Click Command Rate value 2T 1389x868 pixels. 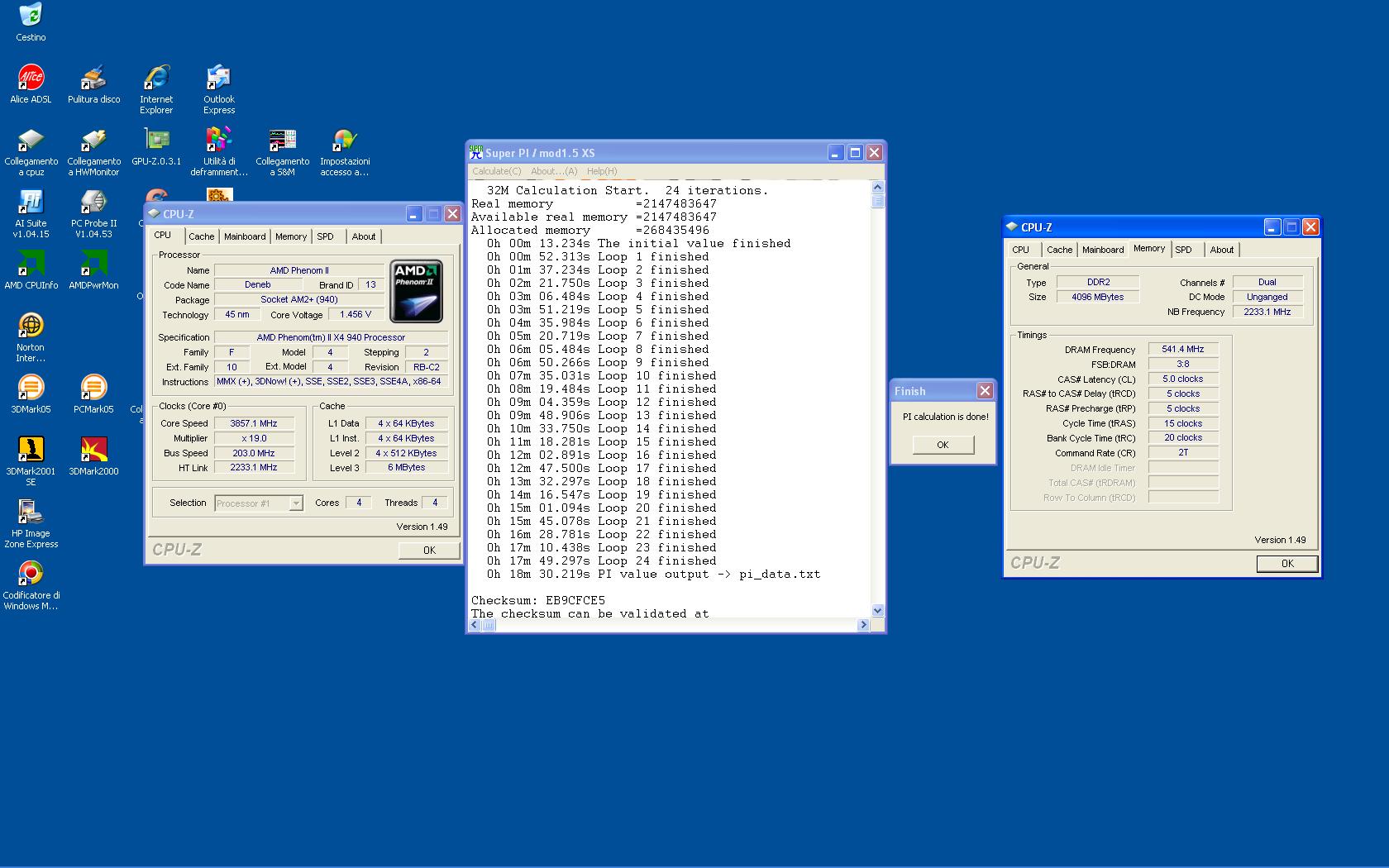pyautogui.click(x=1183, y=453)
